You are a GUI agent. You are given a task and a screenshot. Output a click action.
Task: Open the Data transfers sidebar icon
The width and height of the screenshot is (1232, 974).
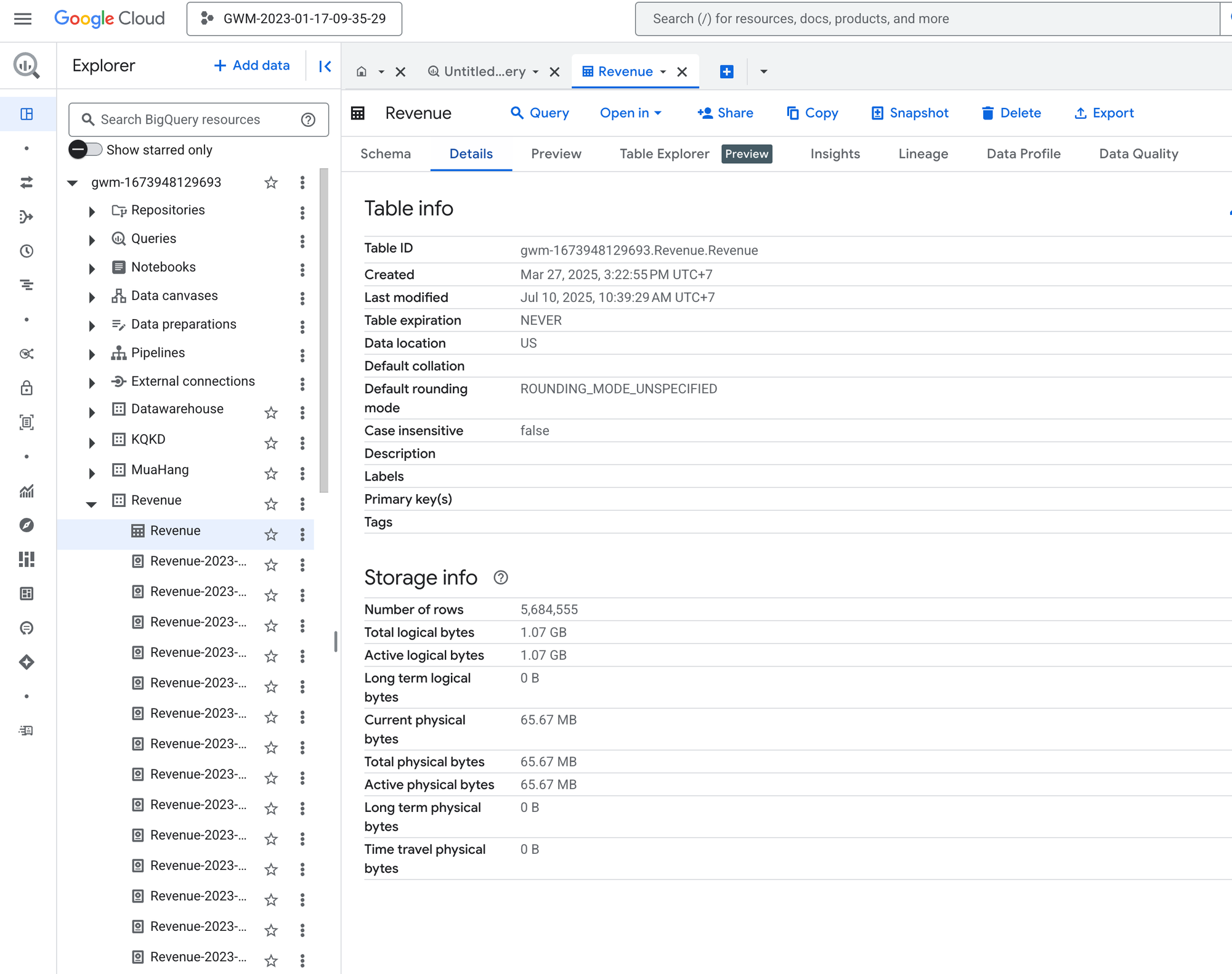(x=26, y=182)
